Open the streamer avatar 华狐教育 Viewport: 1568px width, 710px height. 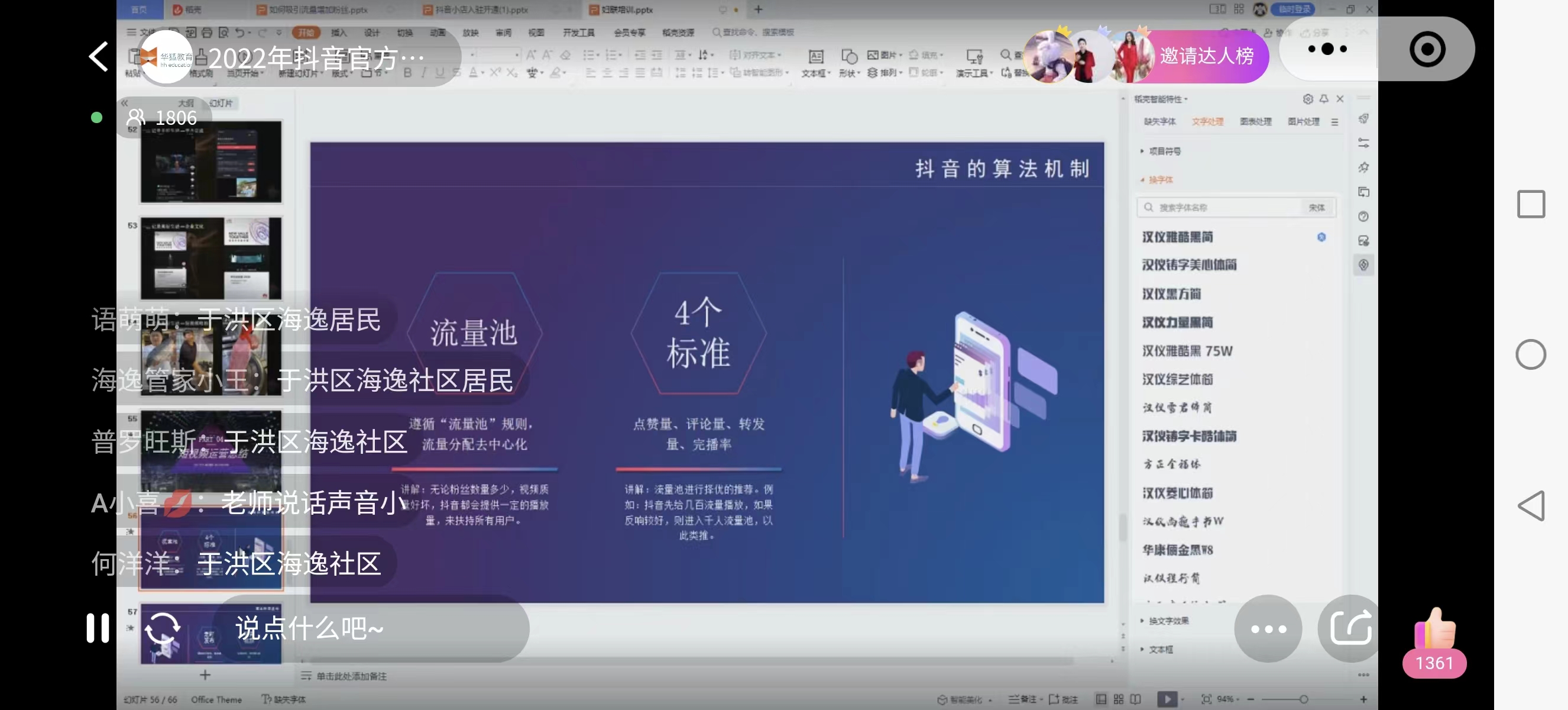pos(166,57)
